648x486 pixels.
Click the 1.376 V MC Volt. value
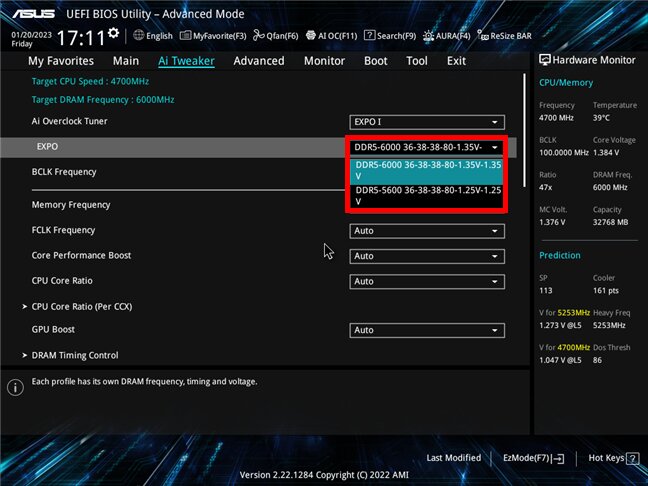coord(552,222)
